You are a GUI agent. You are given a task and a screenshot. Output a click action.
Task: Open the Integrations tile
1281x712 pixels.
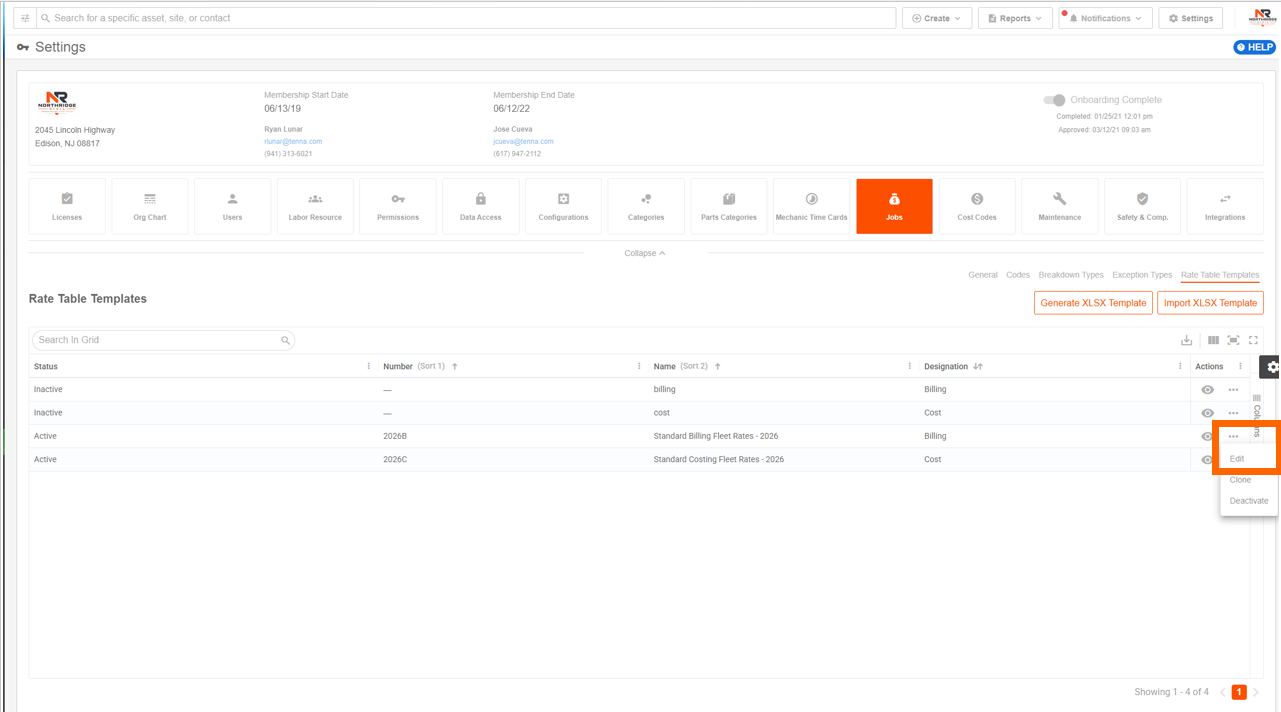point(1225,206)
